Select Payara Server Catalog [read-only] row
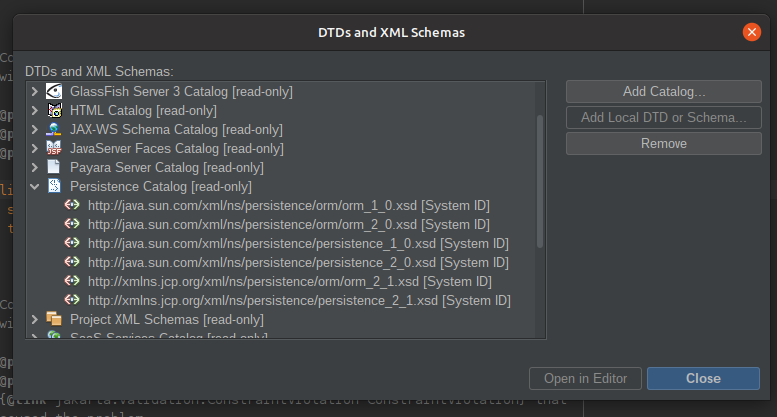Image resolution: width=777 pixels, height=417 pixels. tap(166, 167)
